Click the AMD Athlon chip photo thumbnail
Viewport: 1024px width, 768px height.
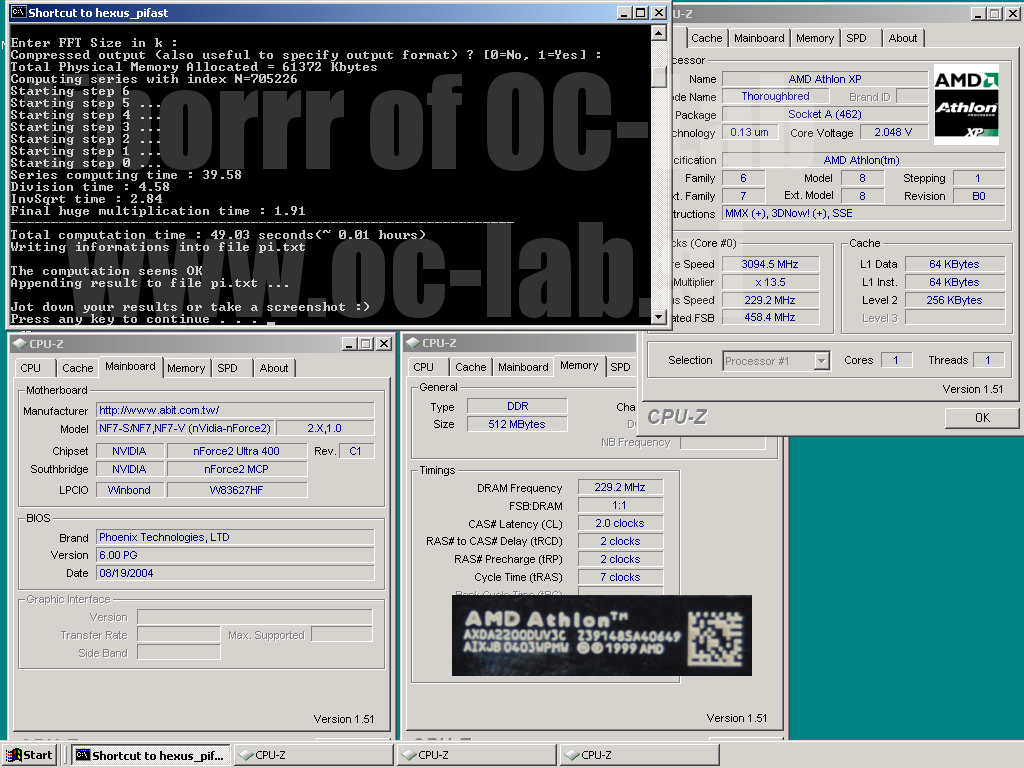tap(601, 635)
